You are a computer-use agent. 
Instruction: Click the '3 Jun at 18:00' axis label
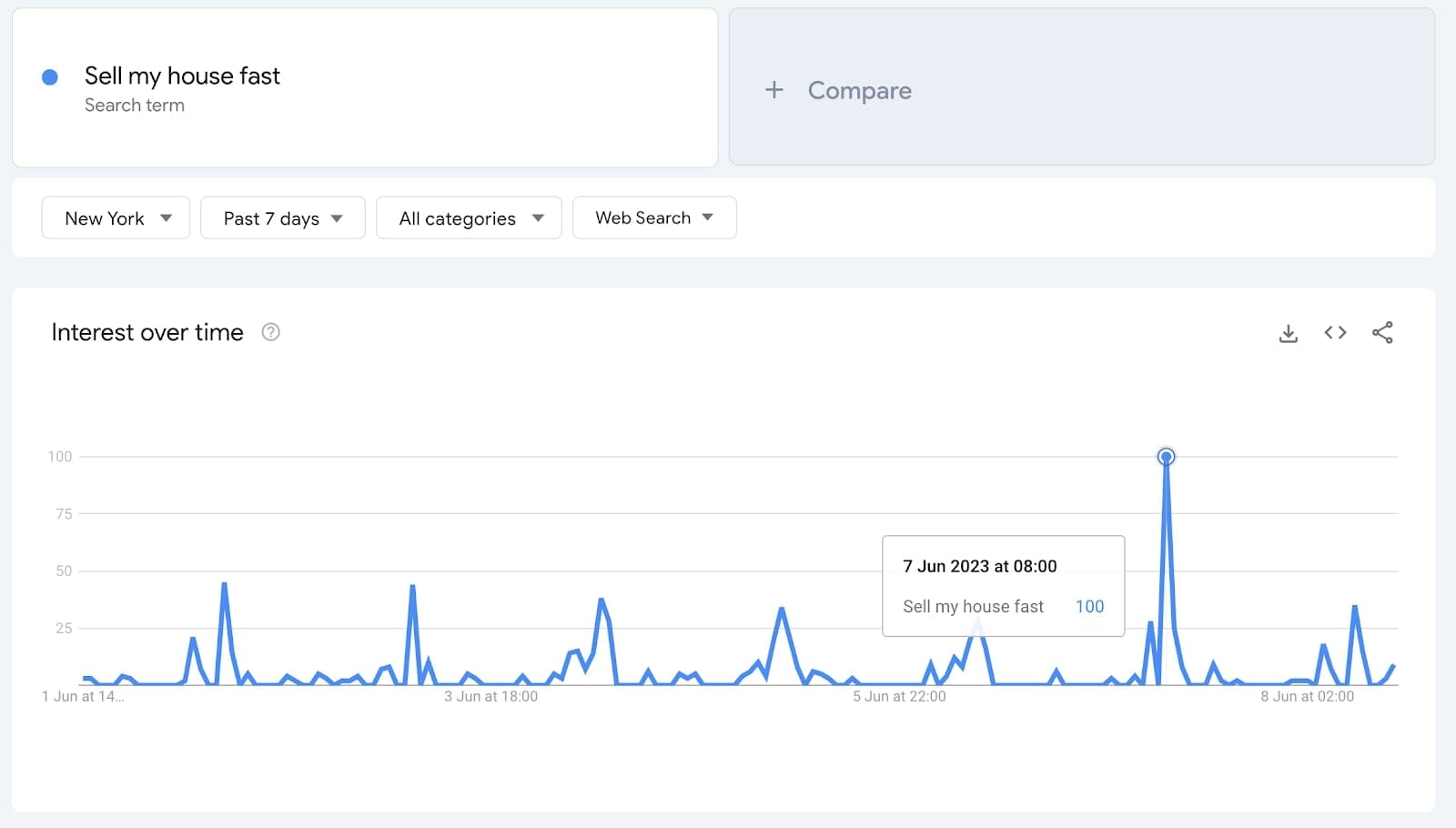coord(490,696)
